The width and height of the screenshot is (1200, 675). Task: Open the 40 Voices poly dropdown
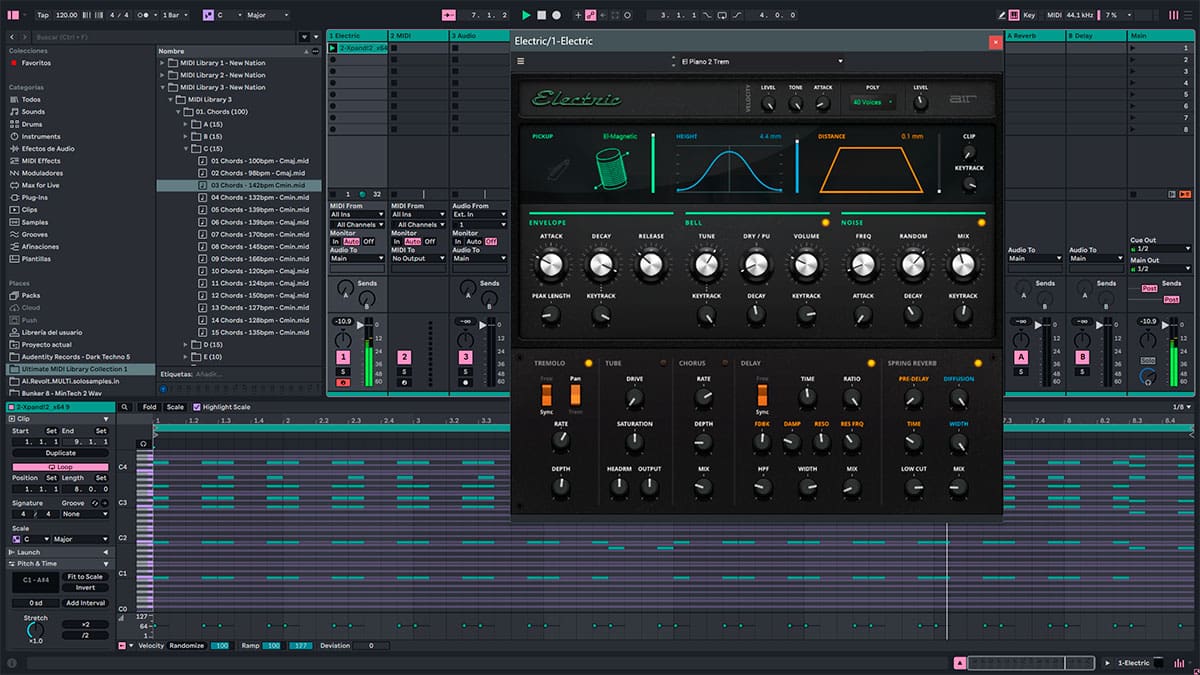tap(873, 102)
